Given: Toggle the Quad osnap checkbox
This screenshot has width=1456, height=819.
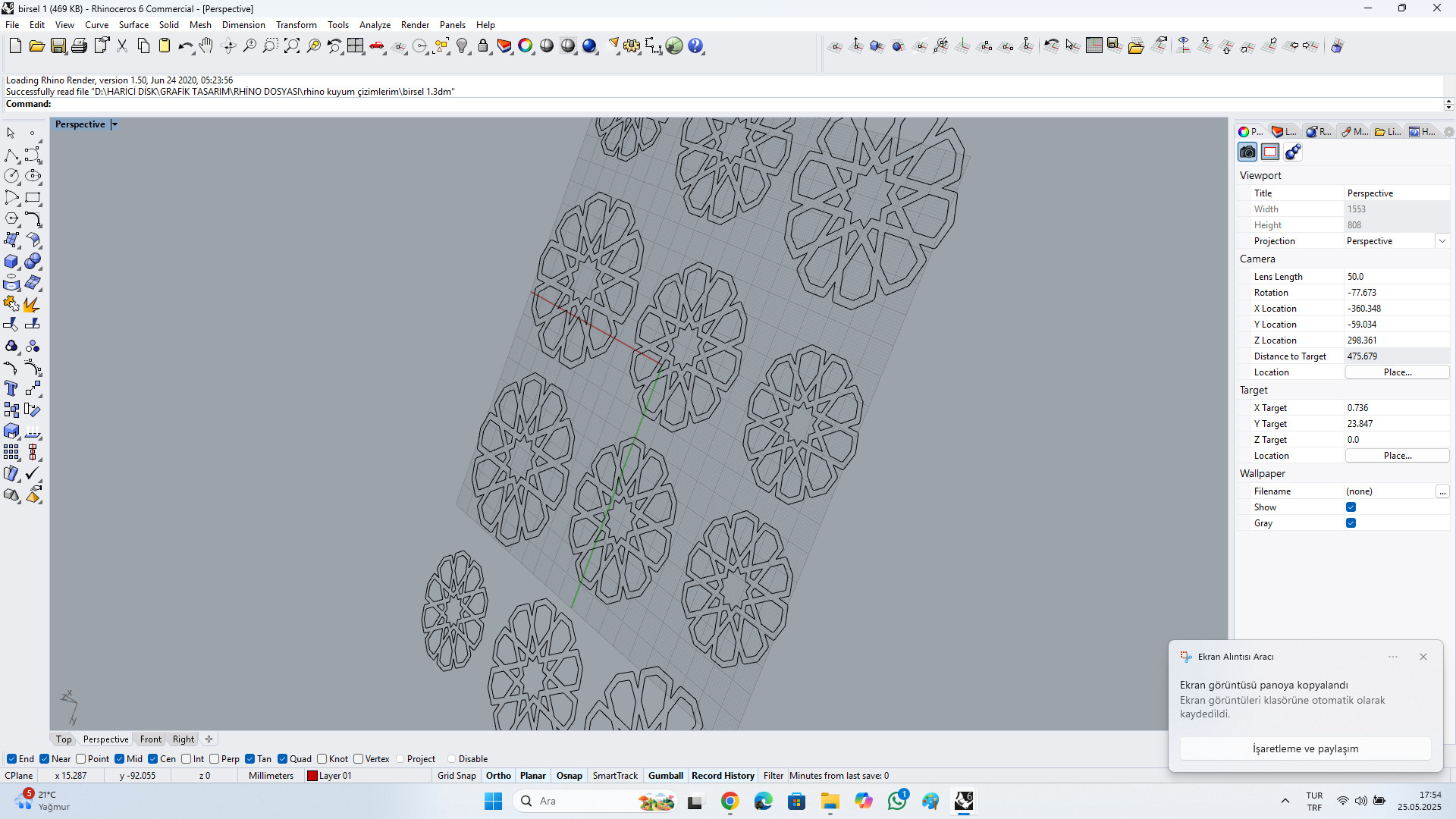Looking at the screenshot, I should coord(283,759).
